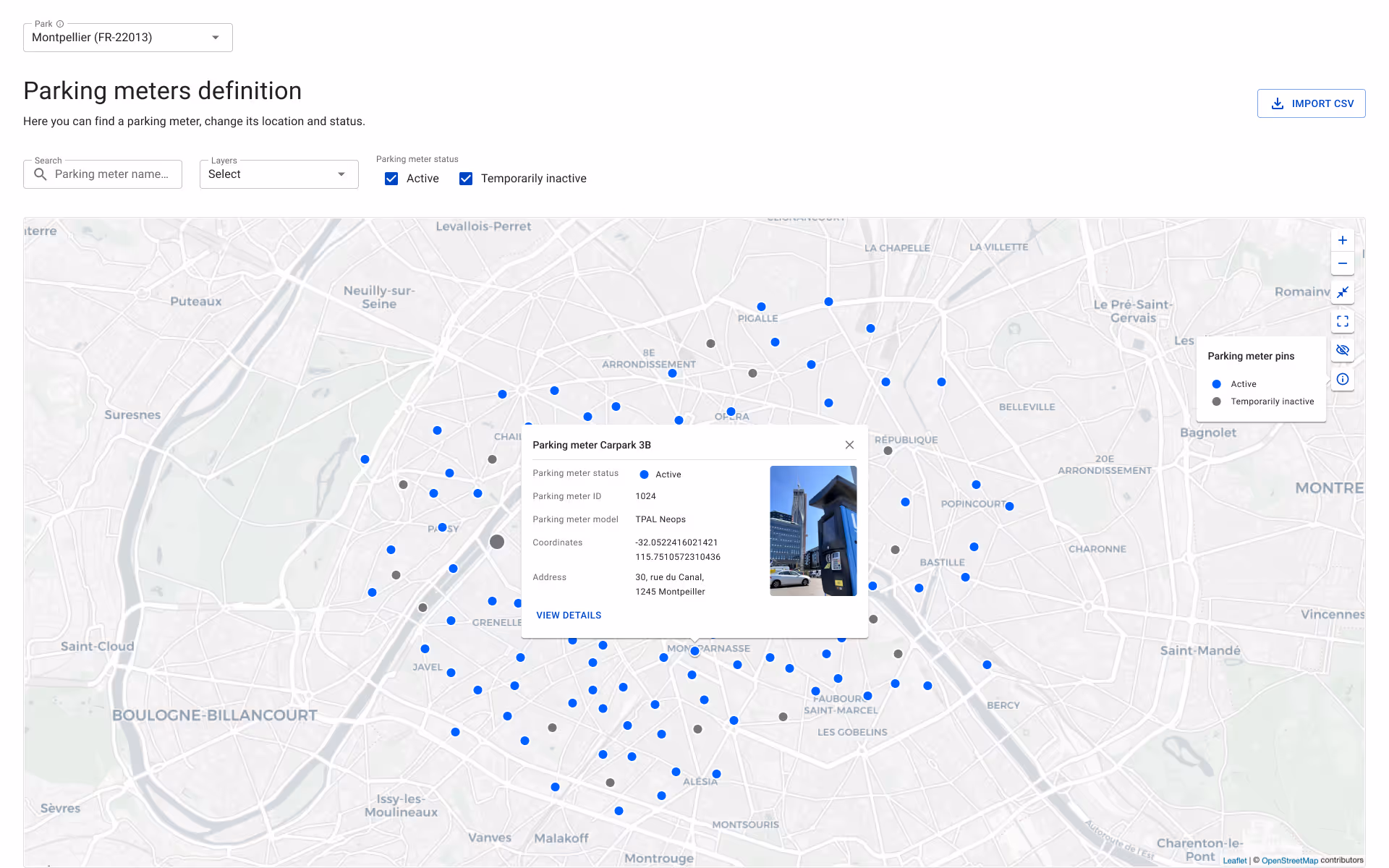Zoom in on the map

[1342, 240]
